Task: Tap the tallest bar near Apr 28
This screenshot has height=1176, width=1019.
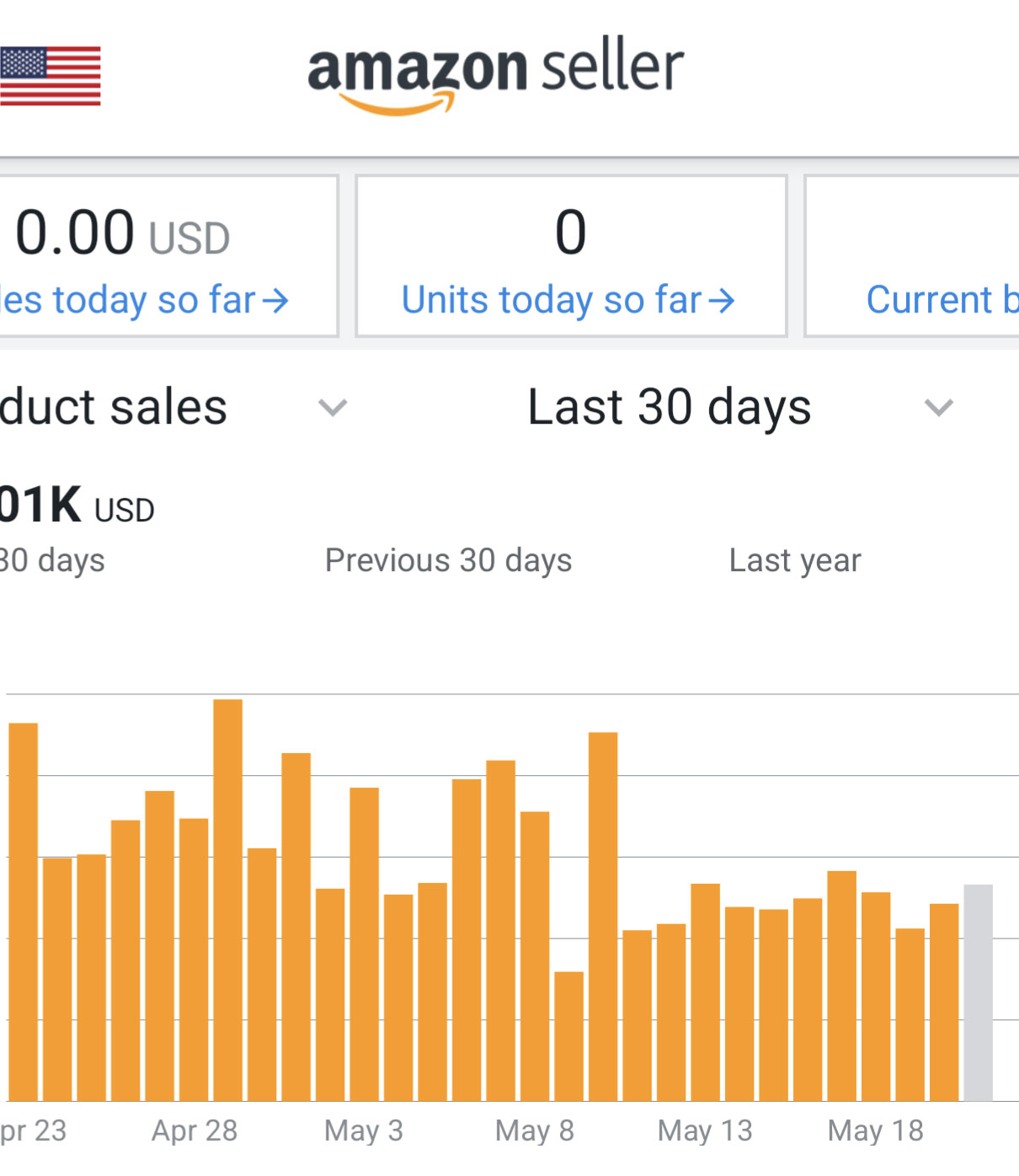Action: 228,900
